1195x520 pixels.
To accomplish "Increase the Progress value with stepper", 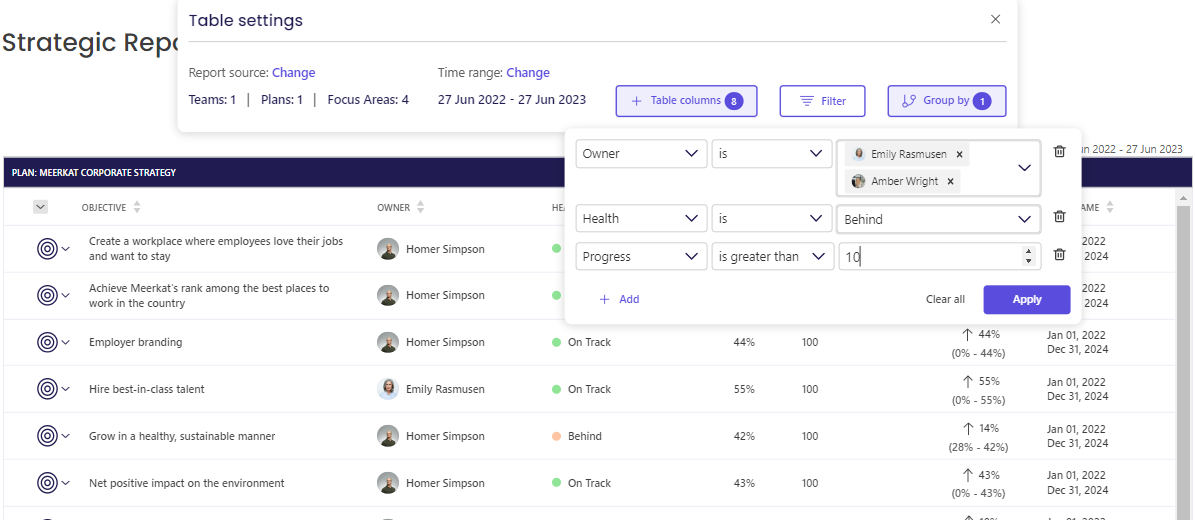I will coord(1028,252).
